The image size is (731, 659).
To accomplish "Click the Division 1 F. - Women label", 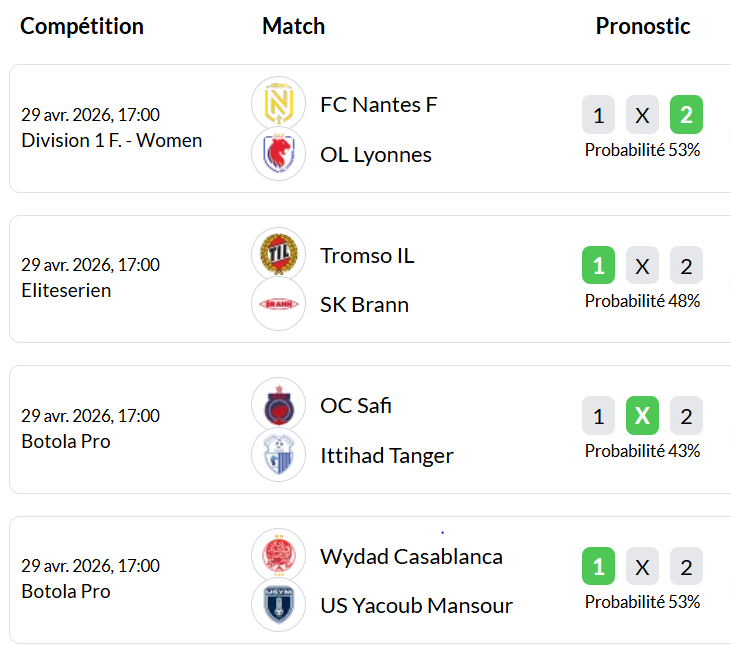I will tap(111, 140).
